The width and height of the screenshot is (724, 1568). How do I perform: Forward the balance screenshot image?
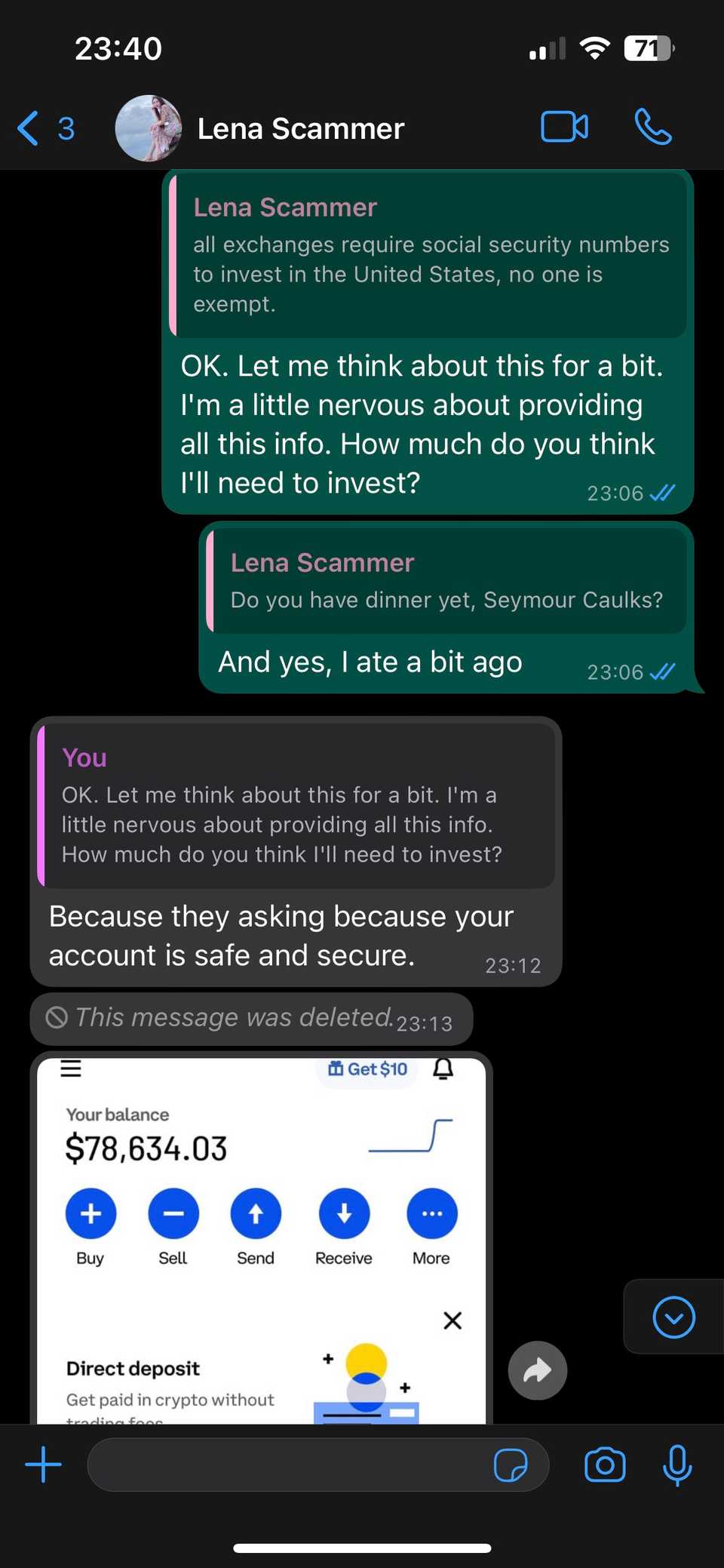pyautogui.click(x=538, y=1370)
